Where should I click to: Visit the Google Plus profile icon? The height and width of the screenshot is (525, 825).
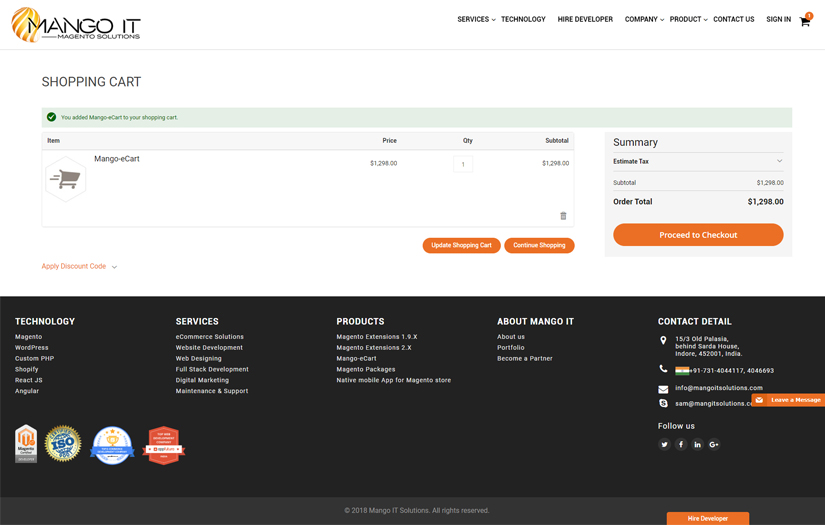coord(713,445)
